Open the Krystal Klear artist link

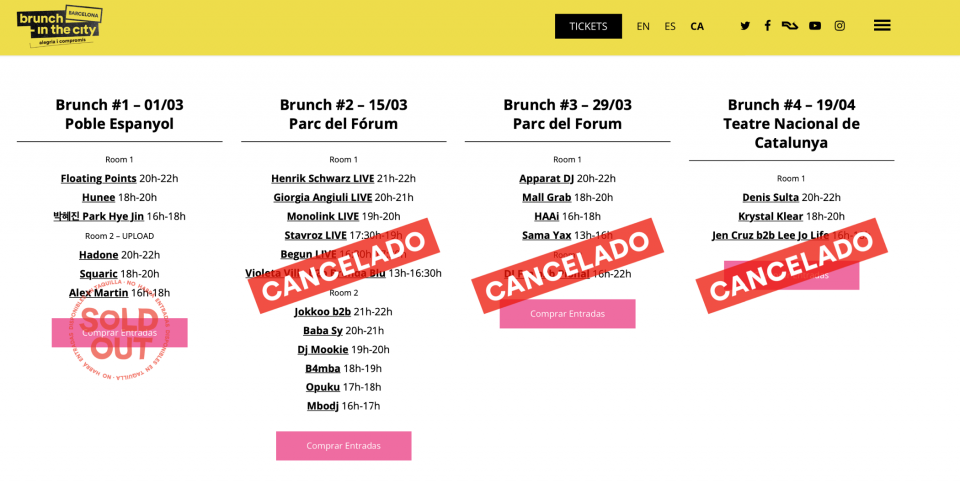pyautogui.click(x=770, y=216)
